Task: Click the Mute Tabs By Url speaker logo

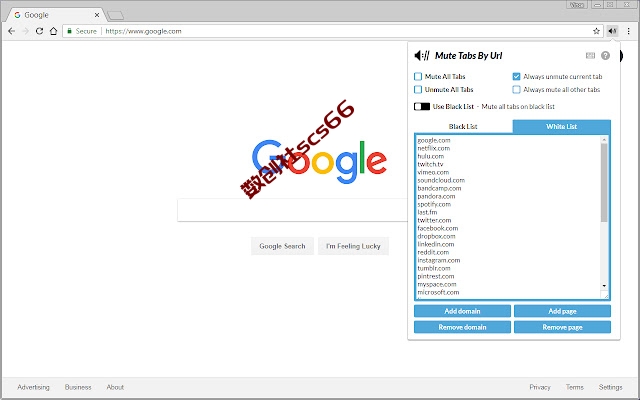Action: pyautogui.click(x=422, y=56)
